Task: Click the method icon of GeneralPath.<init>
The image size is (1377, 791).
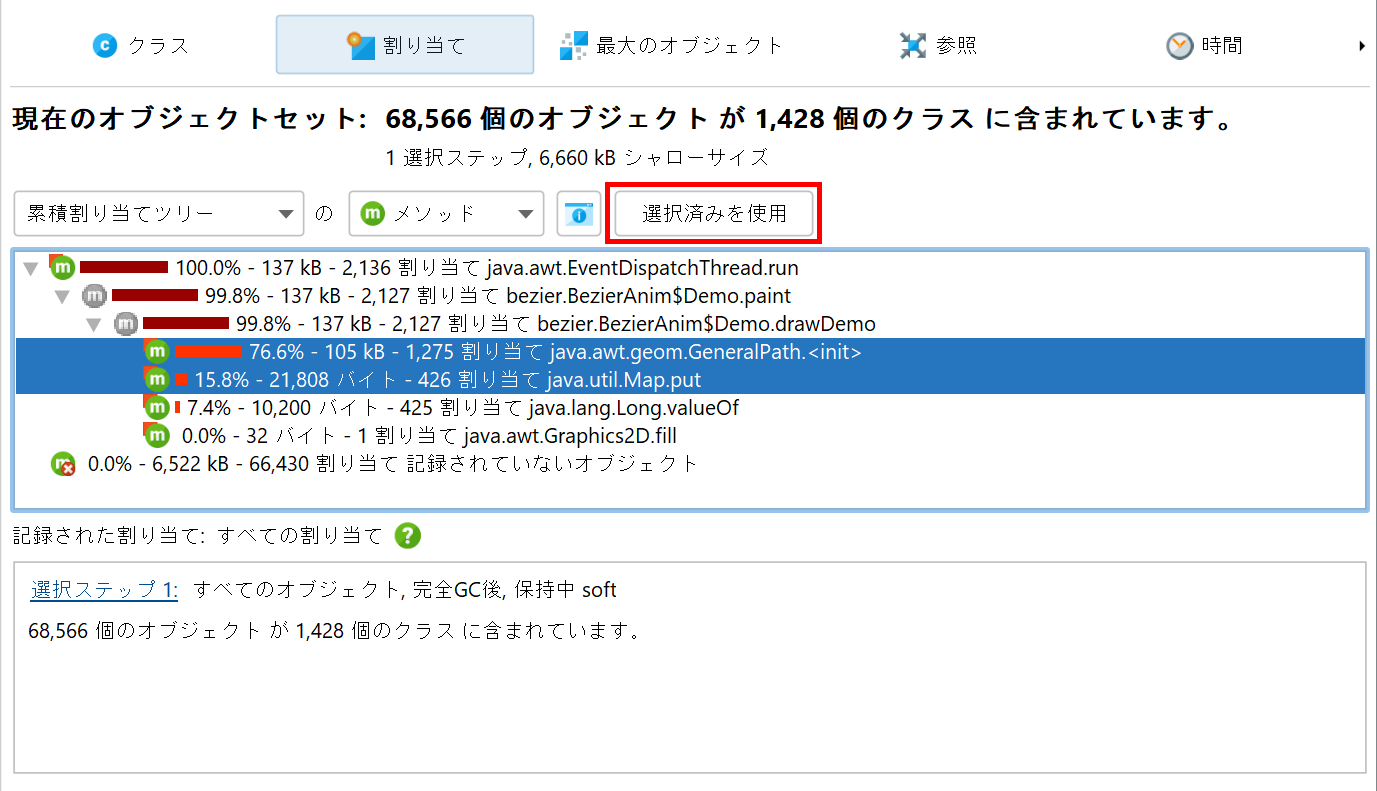Action: (x=157, y=351)
